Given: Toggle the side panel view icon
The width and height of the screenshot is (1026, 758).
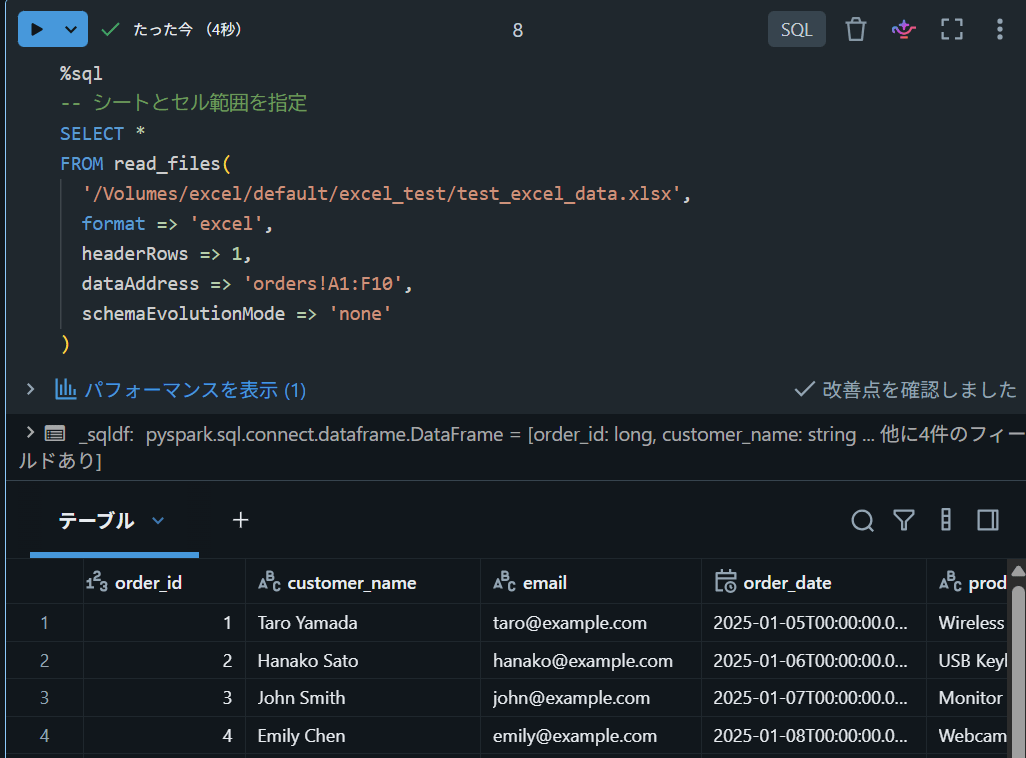Looking at the screenshot, I should [x=987, y=520].
